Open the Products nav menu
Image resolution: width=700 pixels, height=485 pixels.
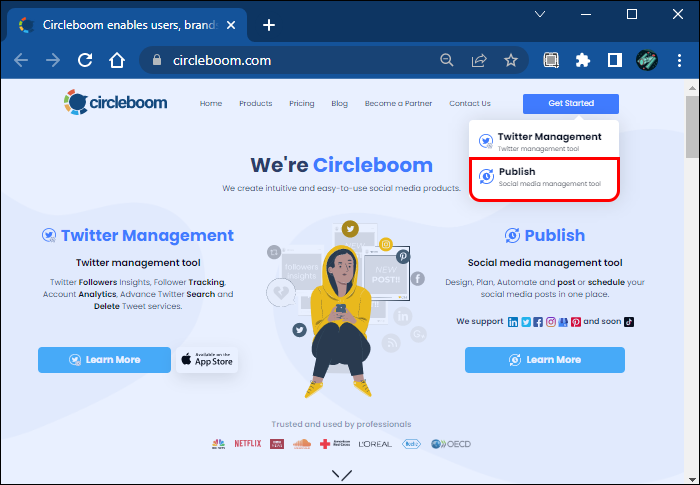tap(255, 103)
